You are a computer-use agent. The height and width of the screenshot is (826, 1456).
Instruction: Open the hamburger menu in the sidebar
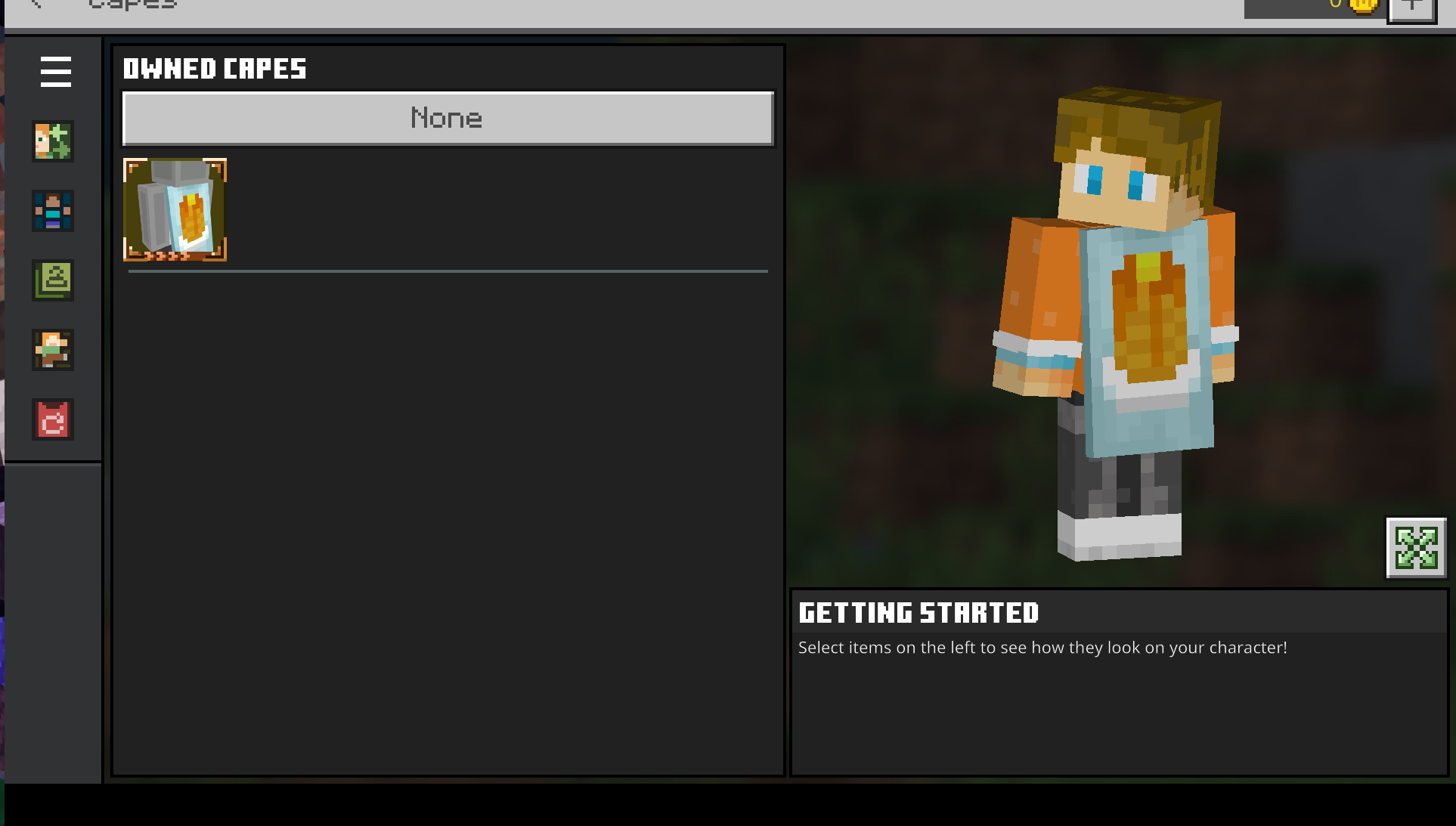coord(55,72)
